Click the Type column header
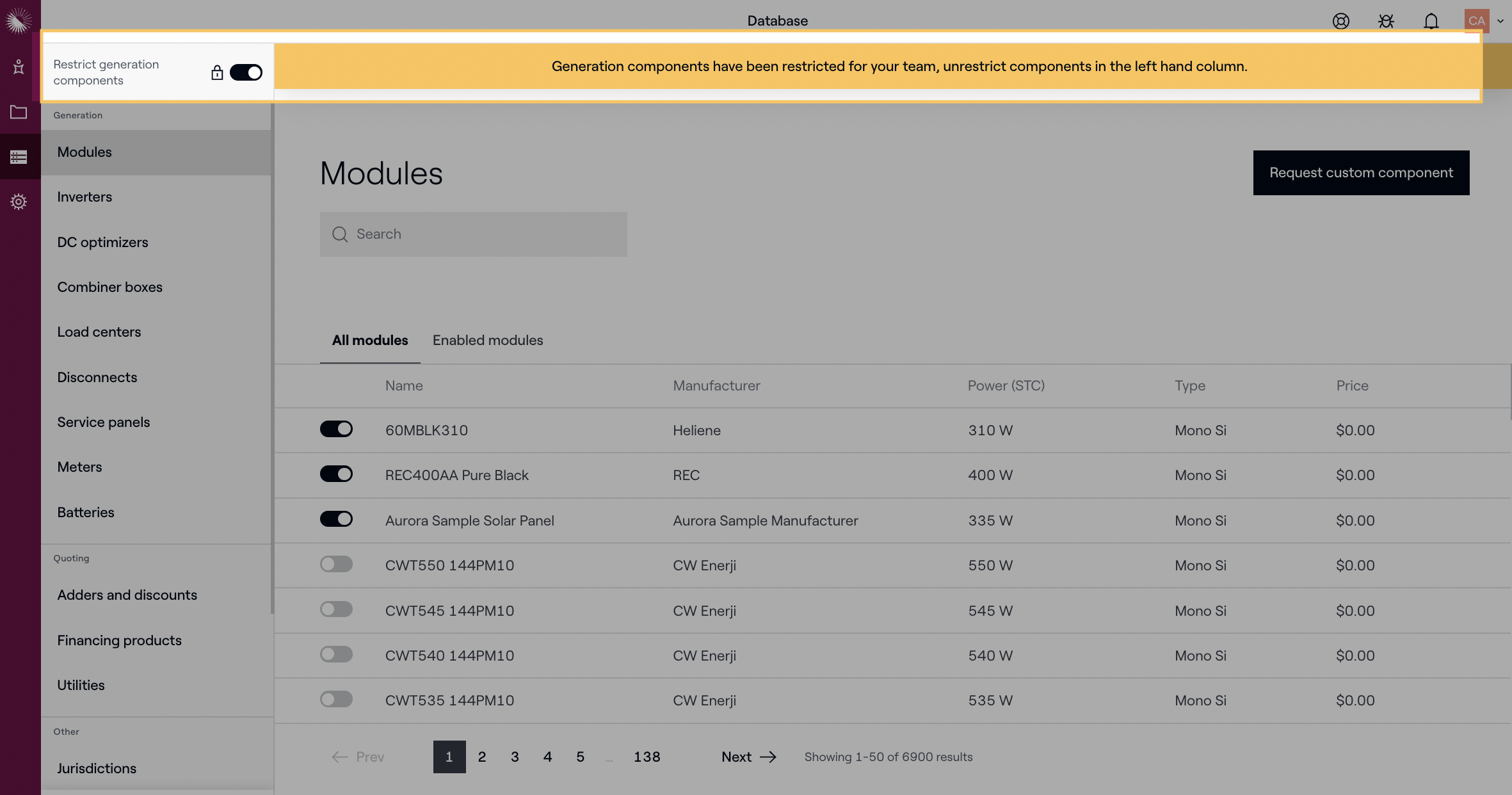The width and height of the screenshot is (1512, 795). tap(1190, 385)
